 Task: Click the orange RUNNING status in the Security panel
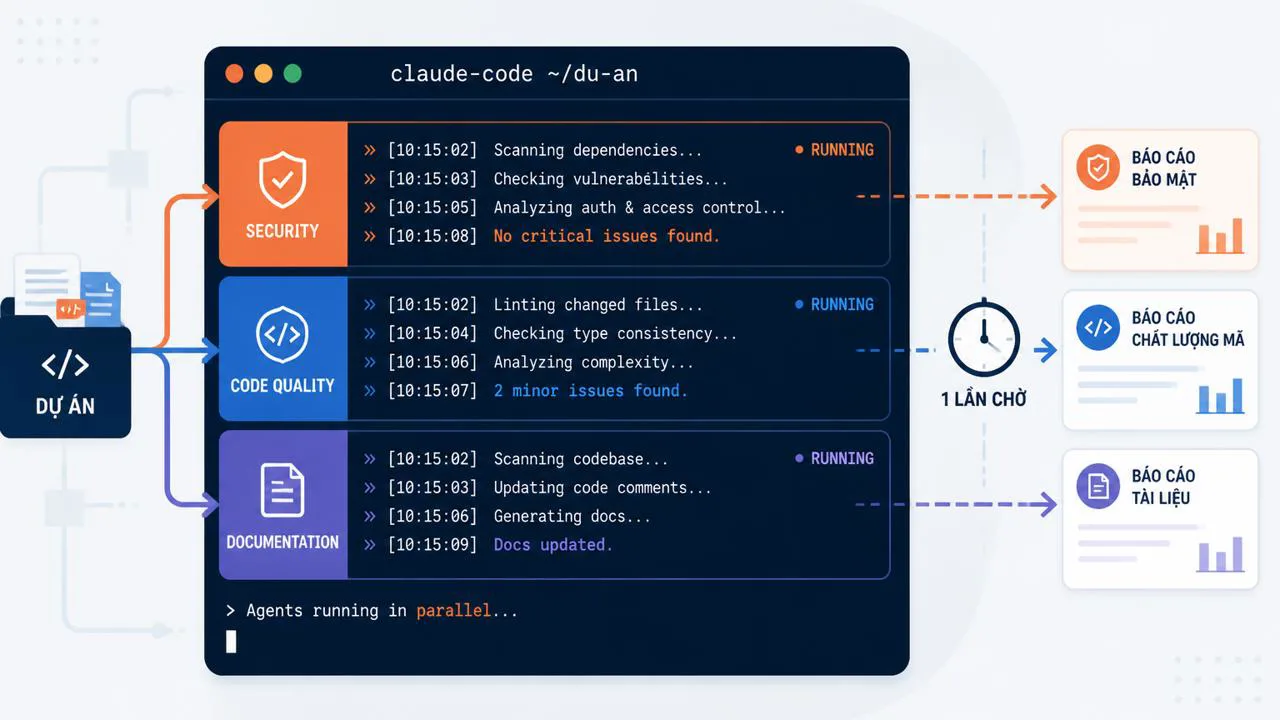click(x=834, y=150)
